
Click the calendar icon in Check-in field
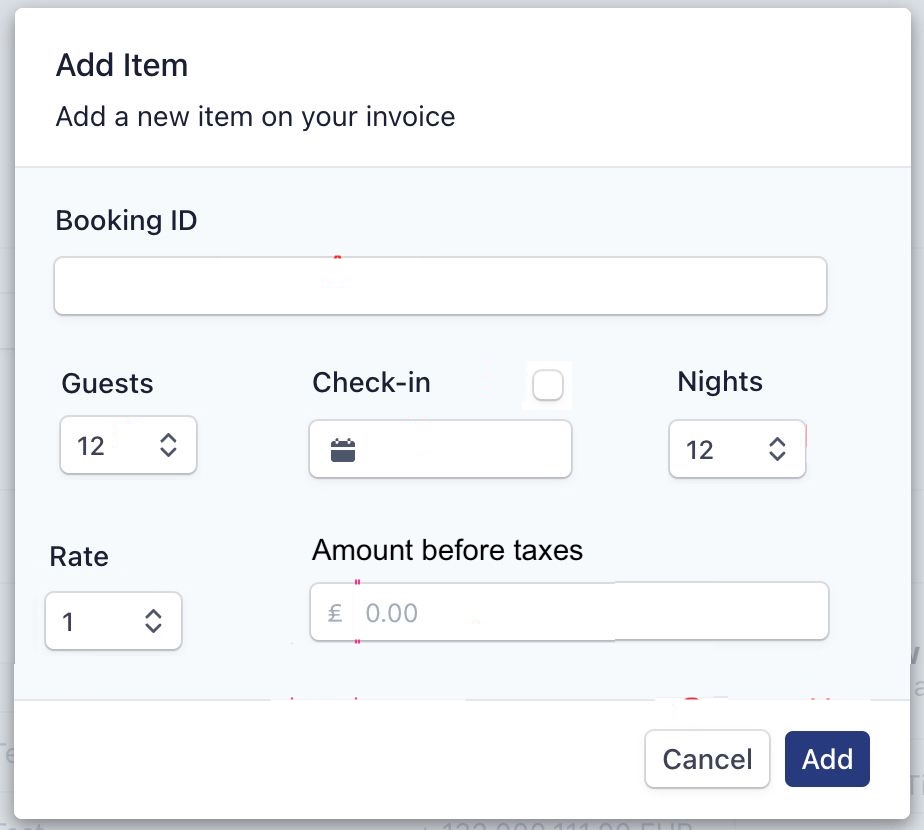[343, 450]
